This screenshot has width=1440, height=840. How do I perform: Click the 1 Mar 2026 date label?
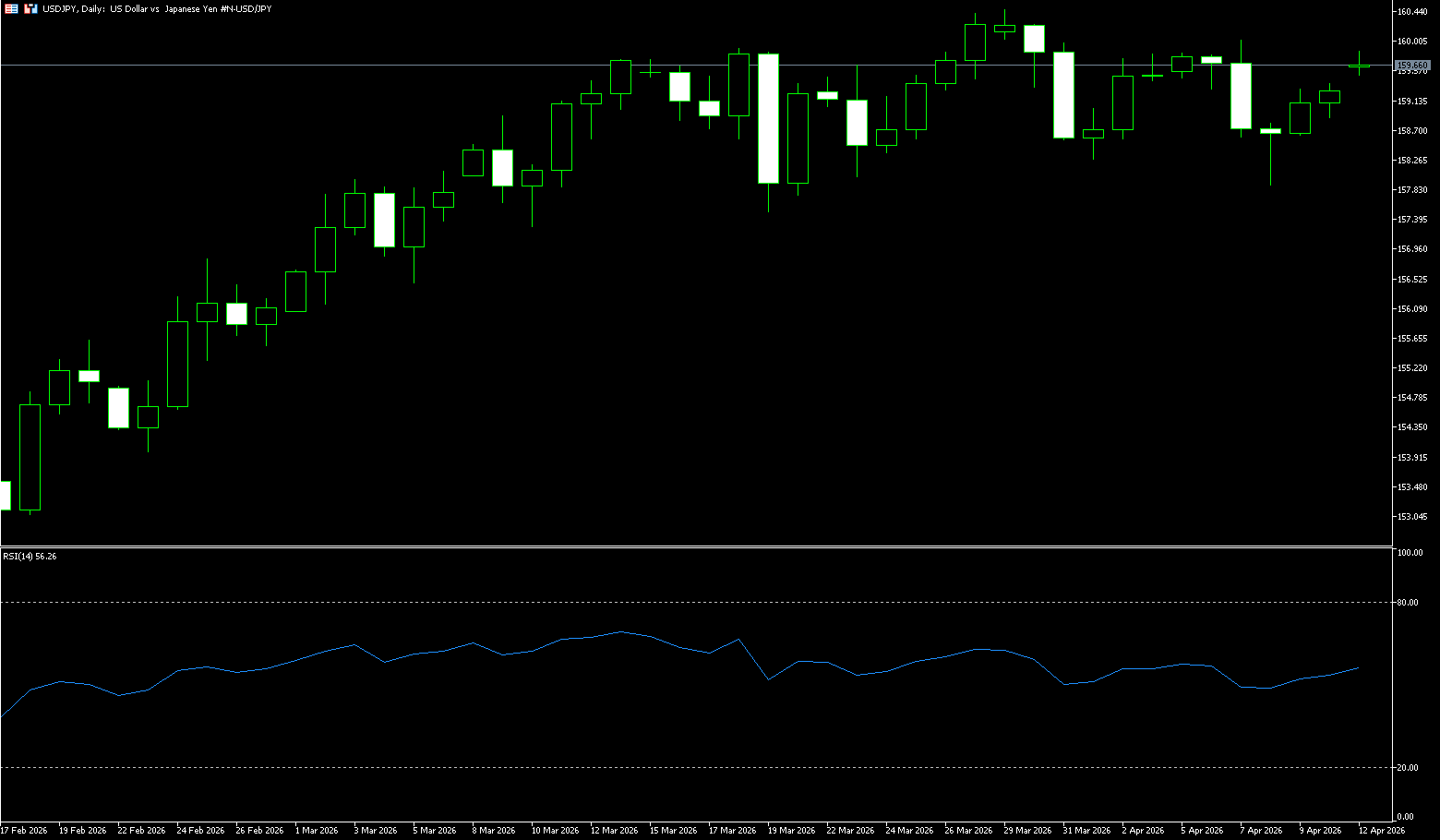(317, 831)
